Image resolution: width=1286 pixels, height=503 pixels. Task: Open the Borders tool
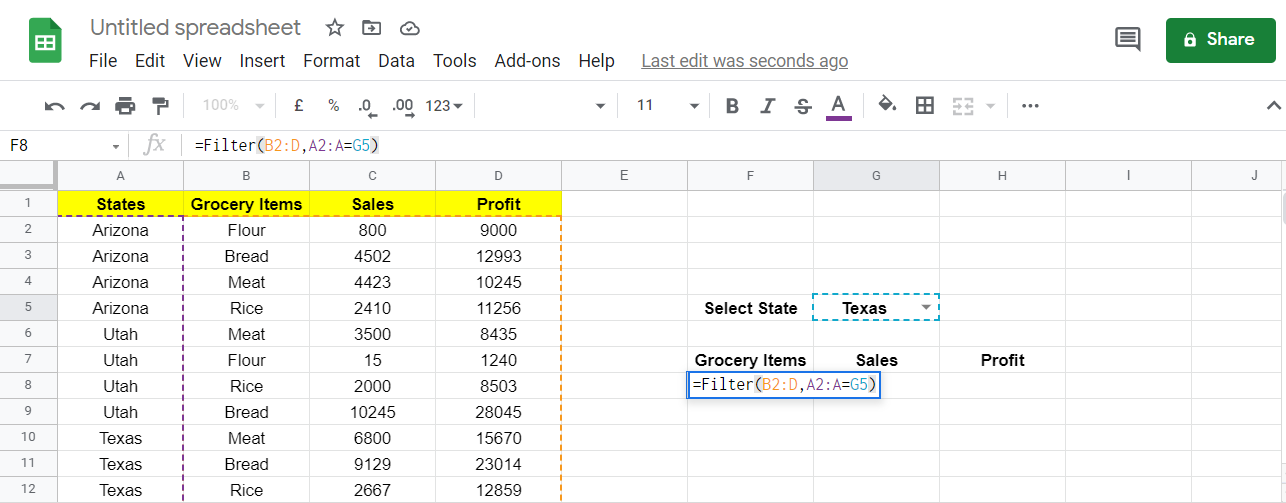point(925,105)
